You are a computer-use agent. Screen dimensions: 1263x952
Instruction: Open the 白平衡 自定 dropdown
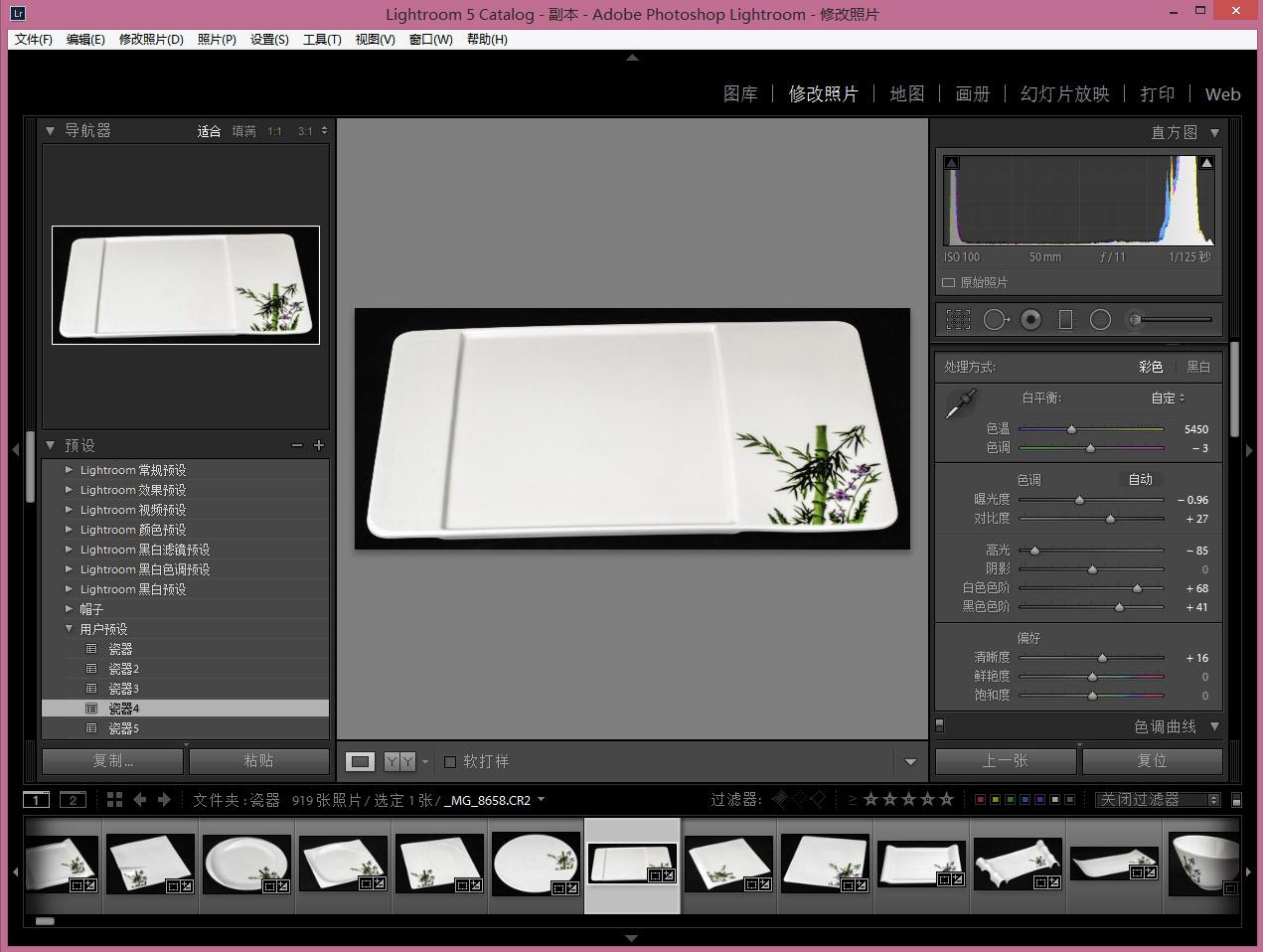point(1168,398)
